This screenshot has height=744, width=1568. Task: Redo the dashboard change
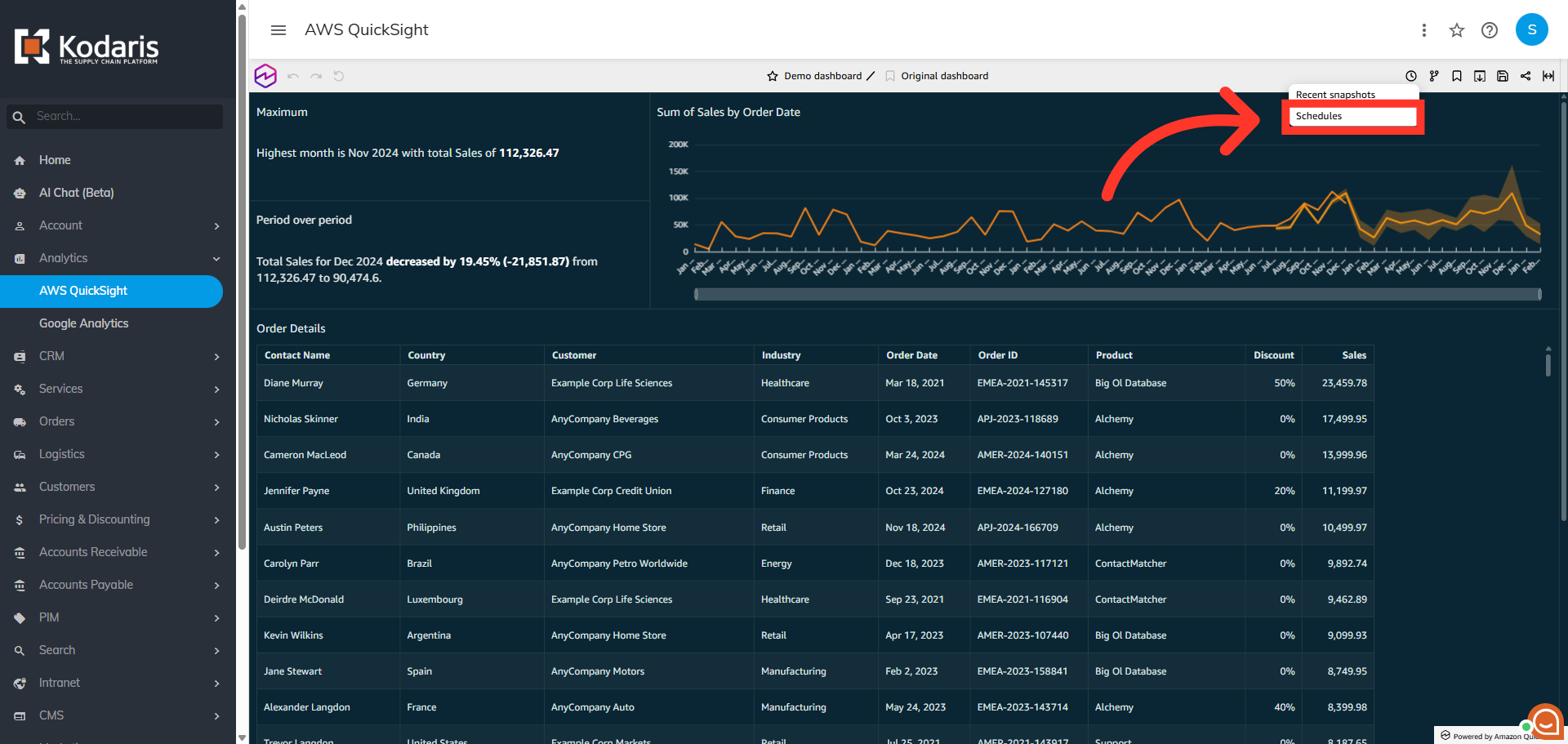click(316, 76)
